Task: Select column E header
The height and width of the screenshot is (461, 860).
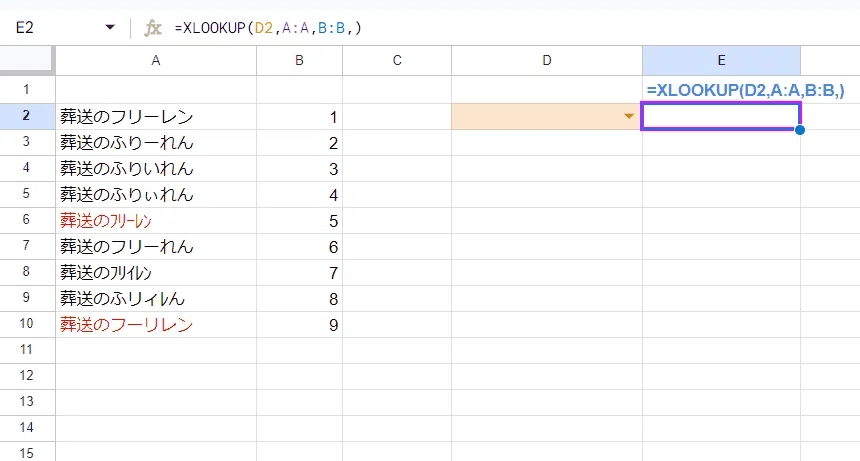Action: tap(721, 61)
